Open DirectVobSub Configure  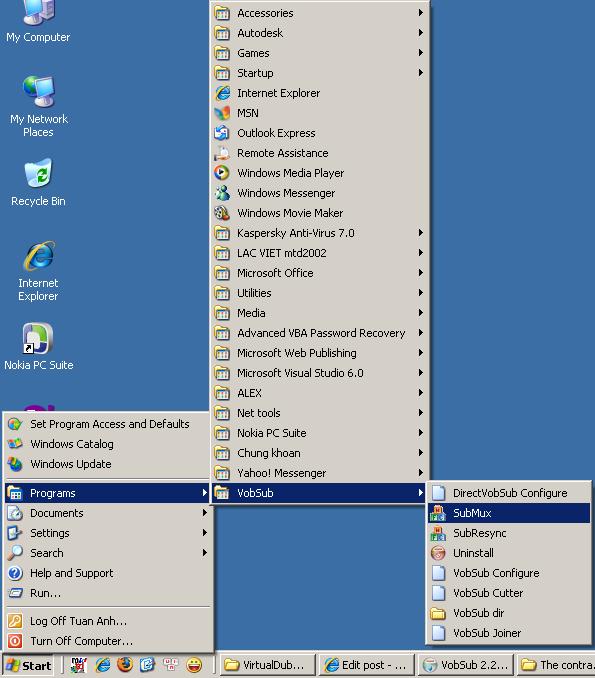coord(509,493)
